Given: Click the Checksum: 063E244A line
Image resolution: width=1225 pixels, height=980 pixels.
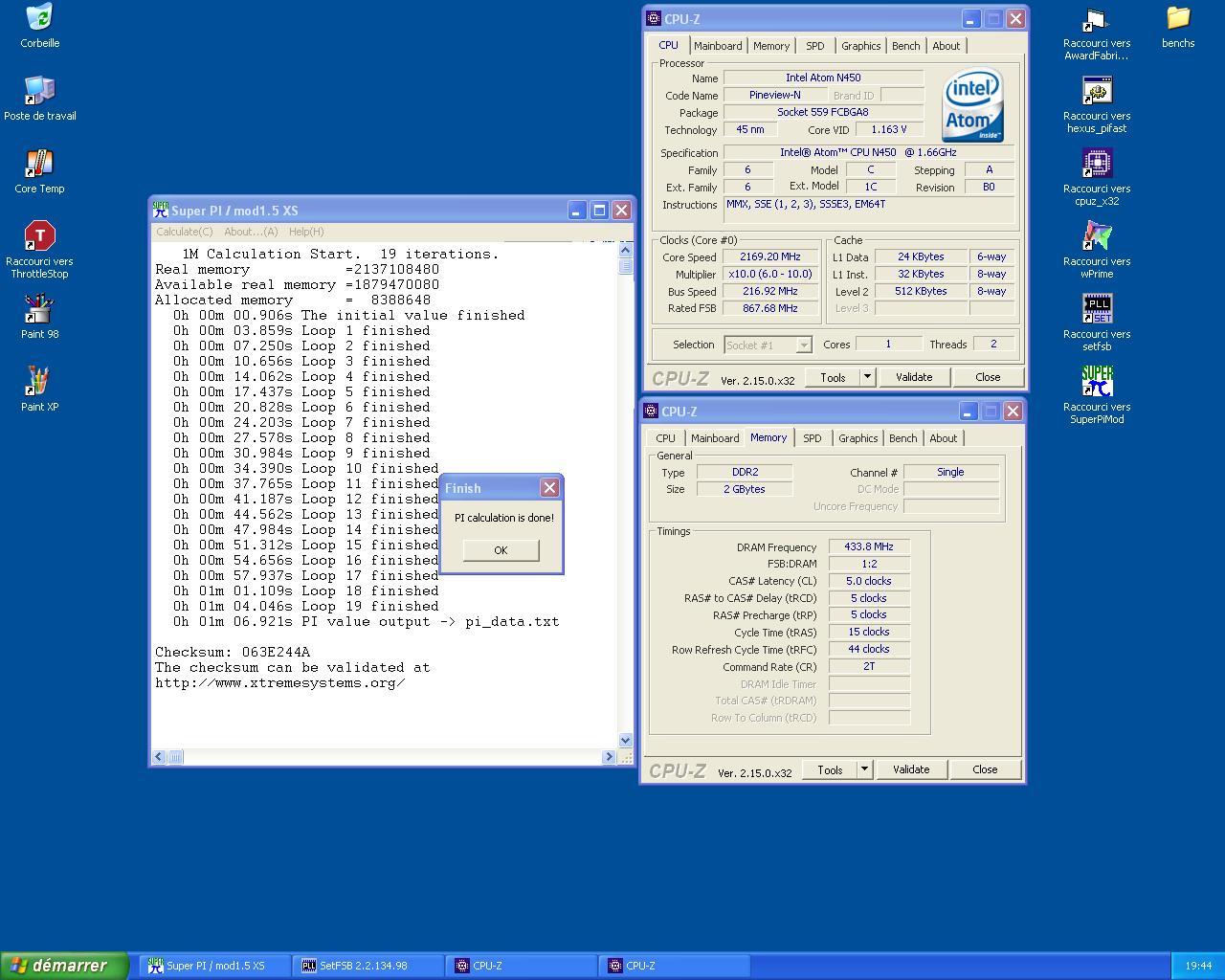Looking at the screenshot, I should (x=233, y=652).
